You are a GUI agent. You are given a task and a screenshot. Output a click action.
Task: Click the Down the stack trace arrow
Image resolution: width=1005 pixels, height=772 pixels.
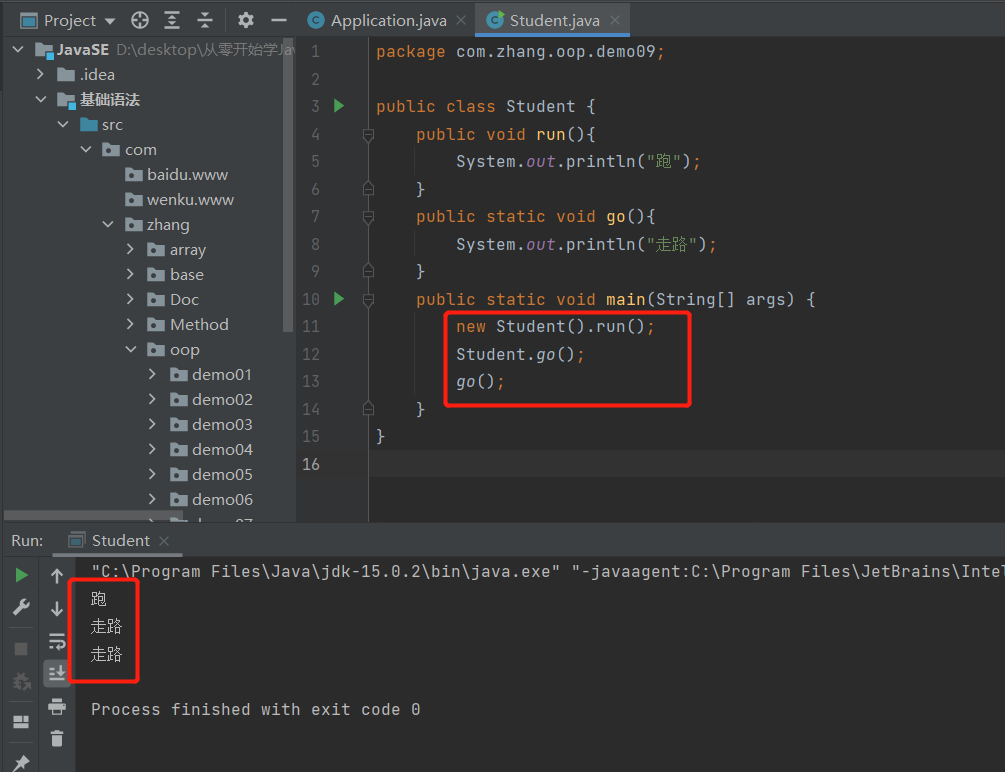(57, 608)
